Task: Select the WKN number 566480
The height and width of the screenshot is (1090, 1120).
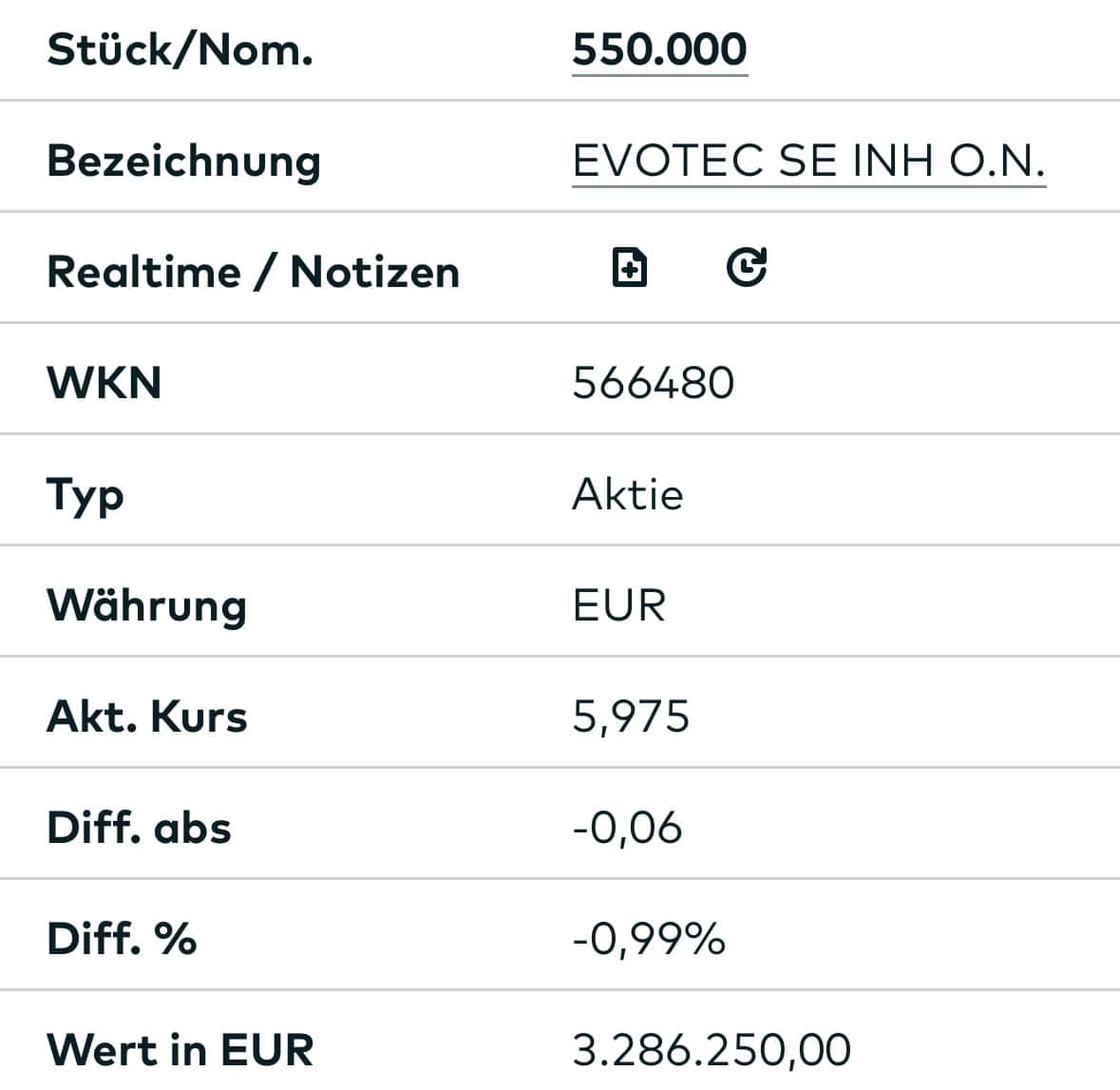Action: pos(654,383)
